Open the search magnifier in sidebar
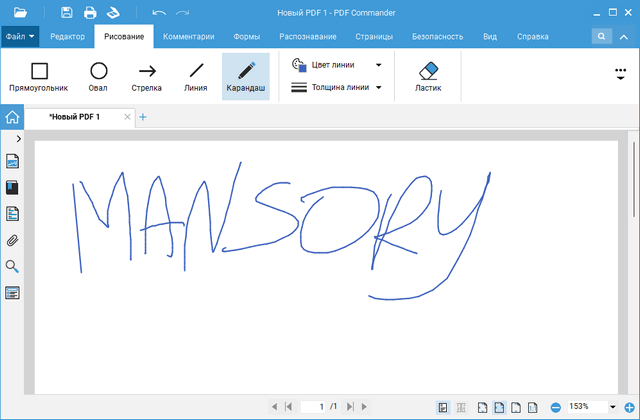 tap(13, 266)
